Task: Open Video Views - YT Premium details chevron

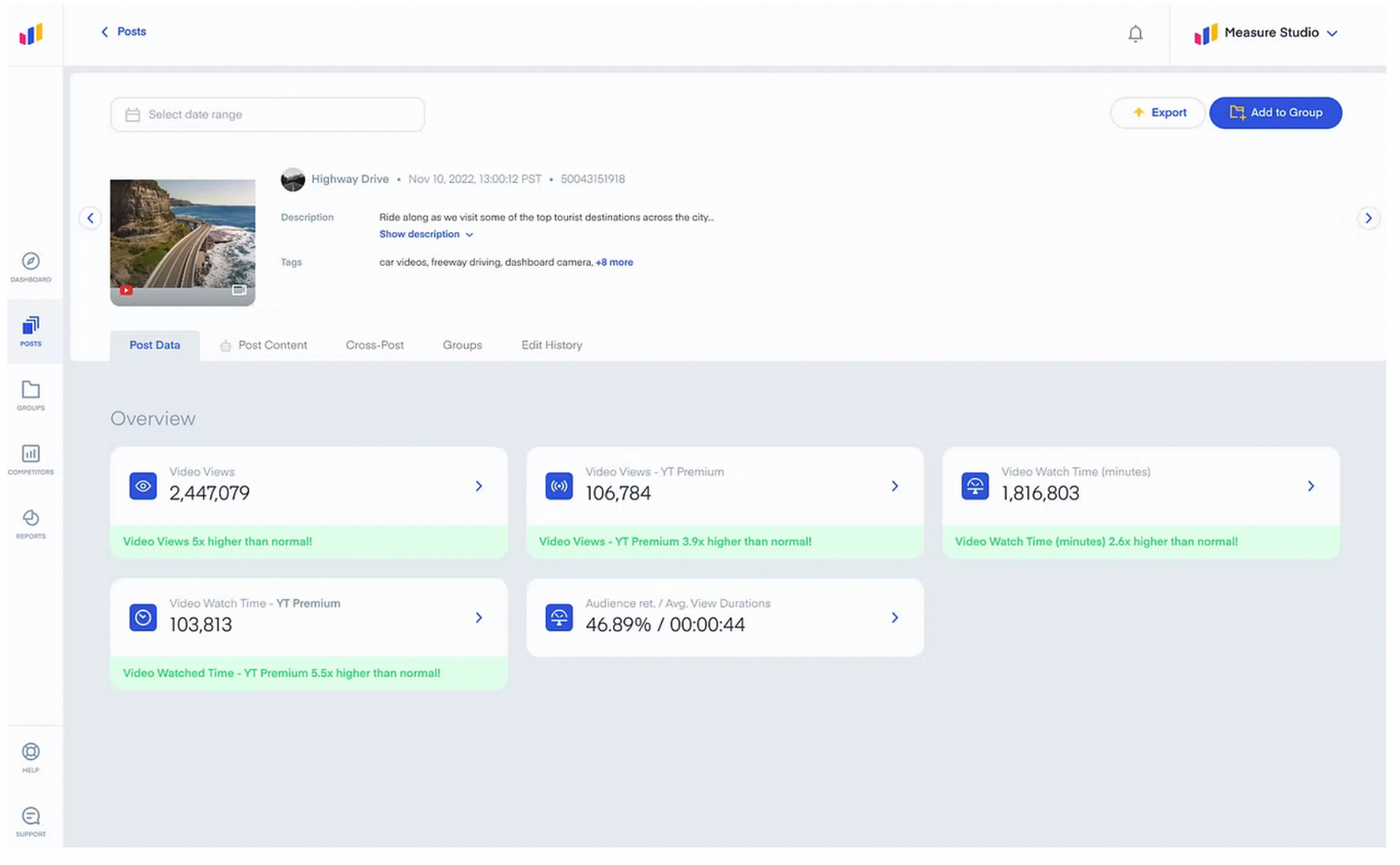Action: click(x=895, y=486)
